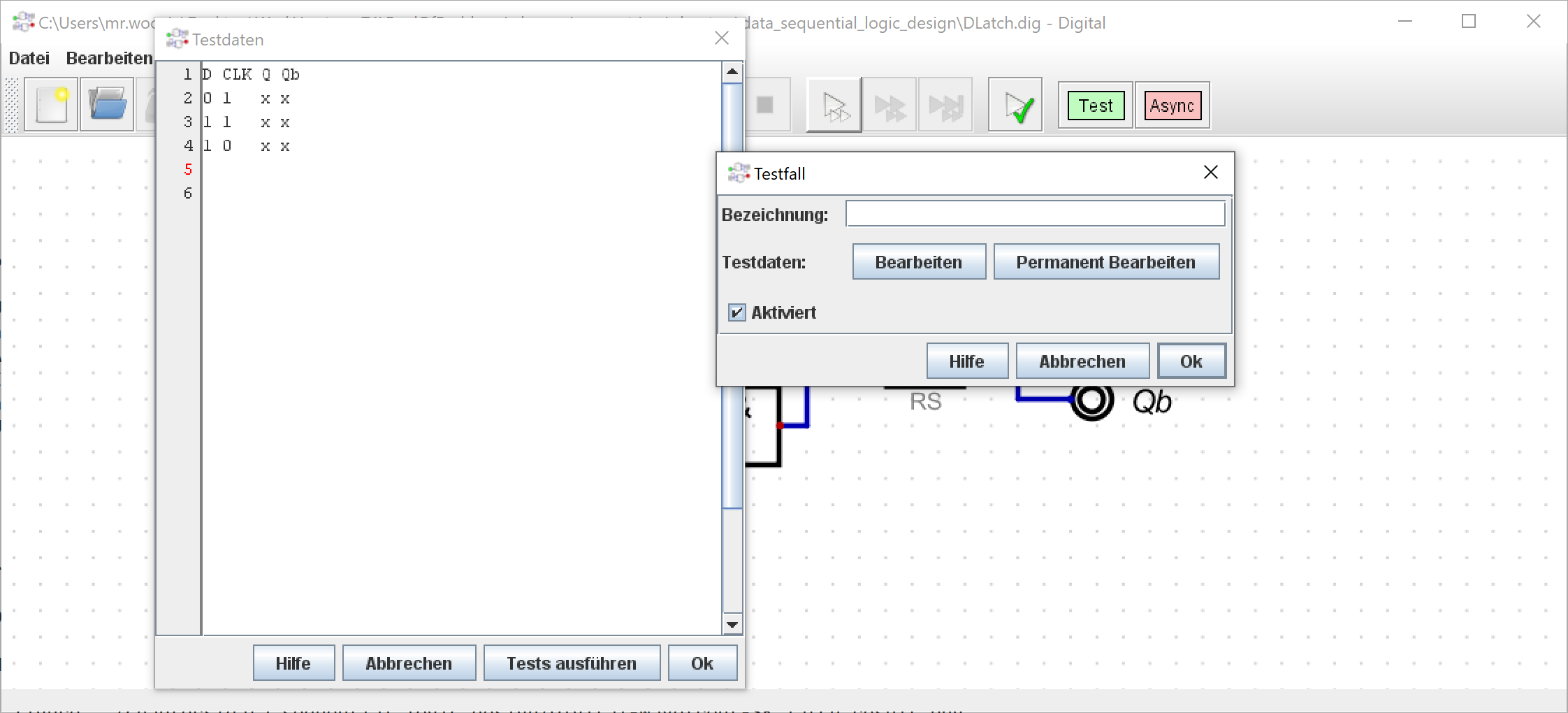Click Digital app icon in main title bar
Image resolution: width=1568 pixels, height=713 pixels.
point(23,22)
